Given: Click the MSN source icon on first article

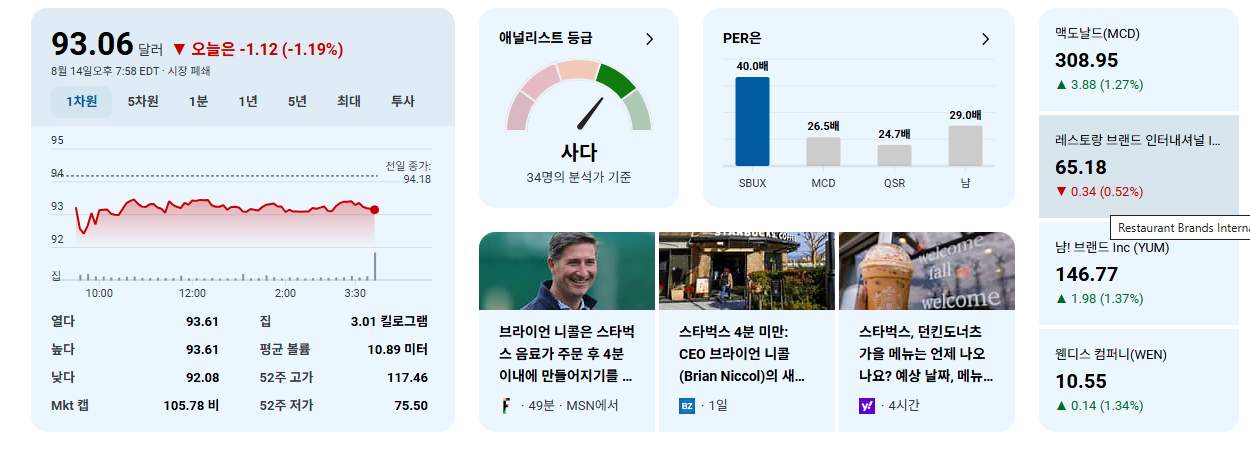Looking at the screenshot, I should click(x=507, y=406).
